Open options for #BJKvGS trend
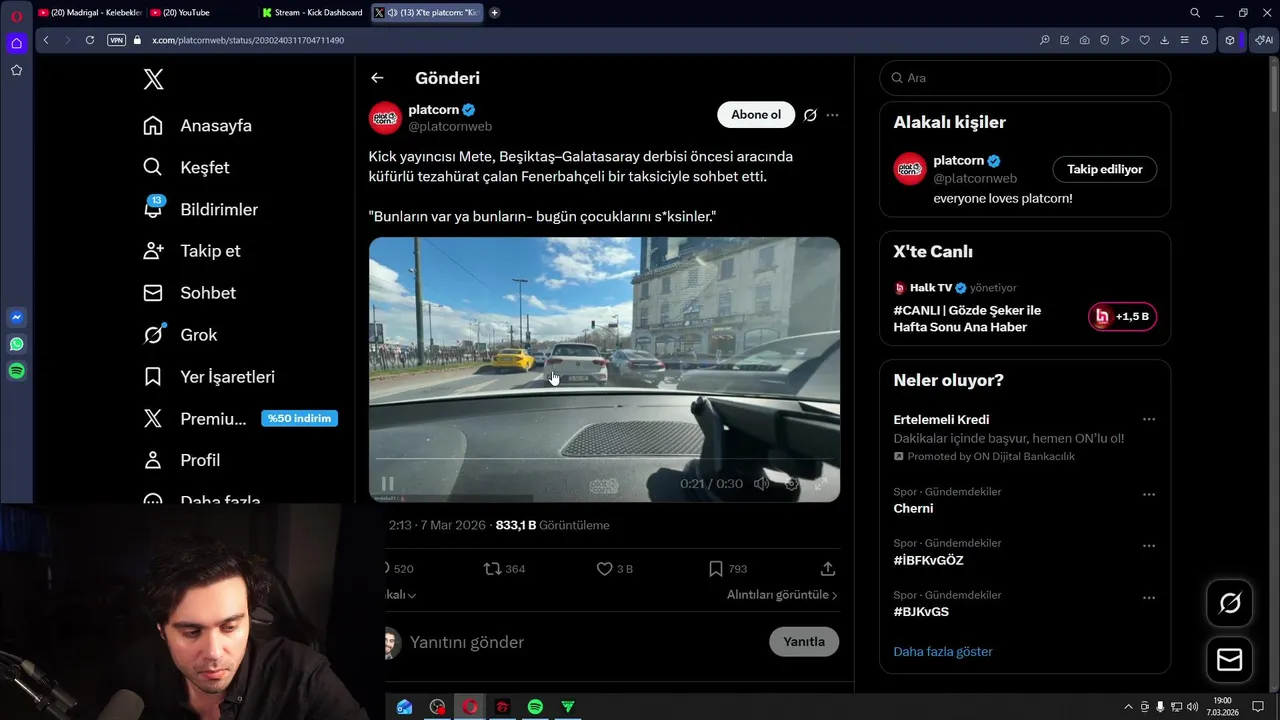Image resolution: width=1280 pixels, height=720 pixels. pyautogui.click(x=1149, y=598)
